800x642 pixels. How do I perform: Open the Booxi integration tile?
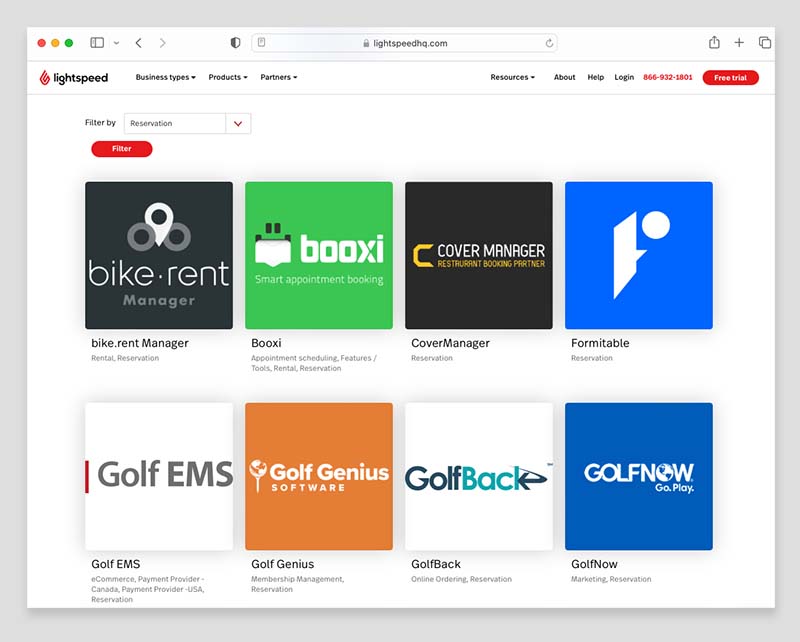pos(318,255)
